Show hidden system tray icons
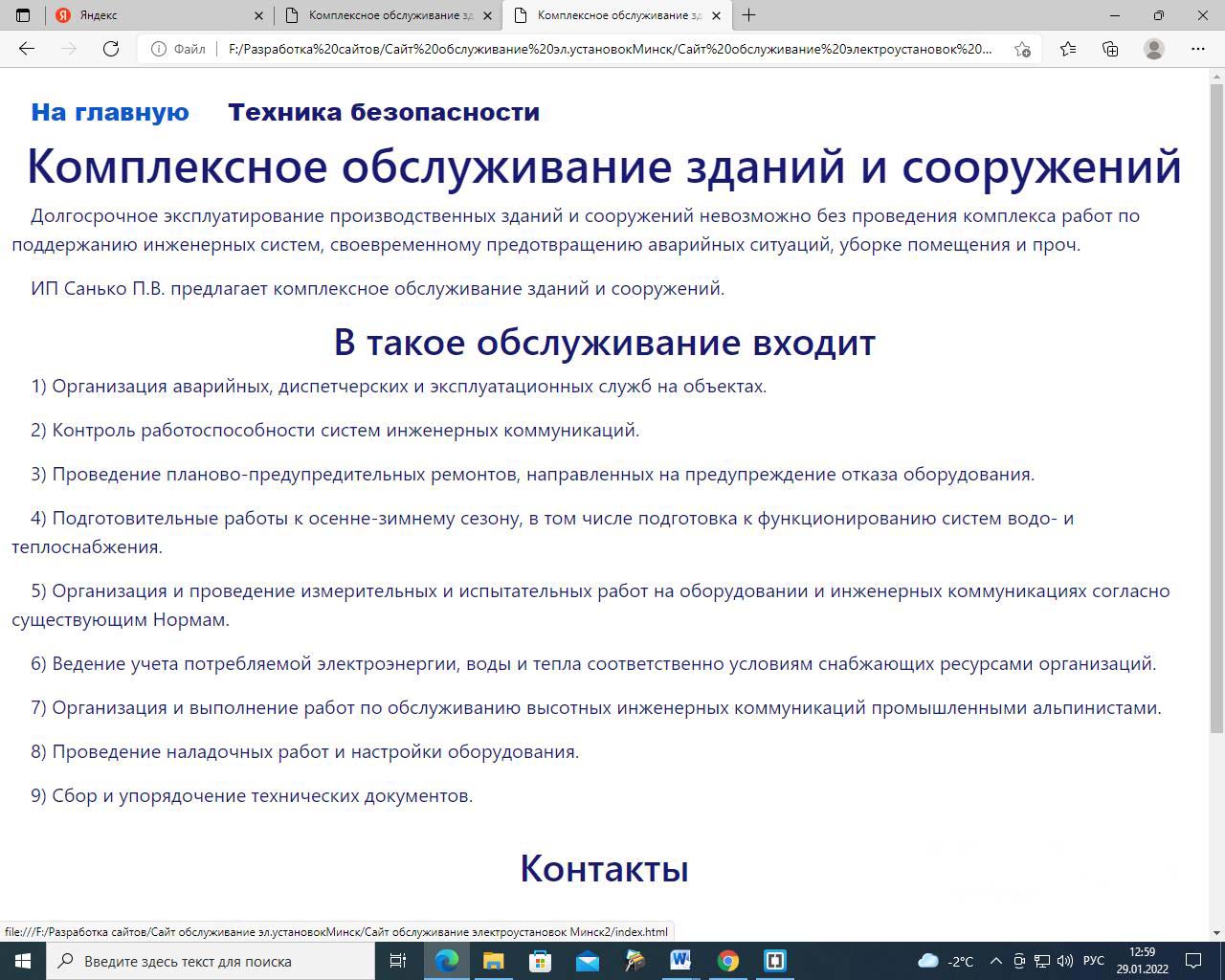1225x980 pixels. [x=995, y=961]
